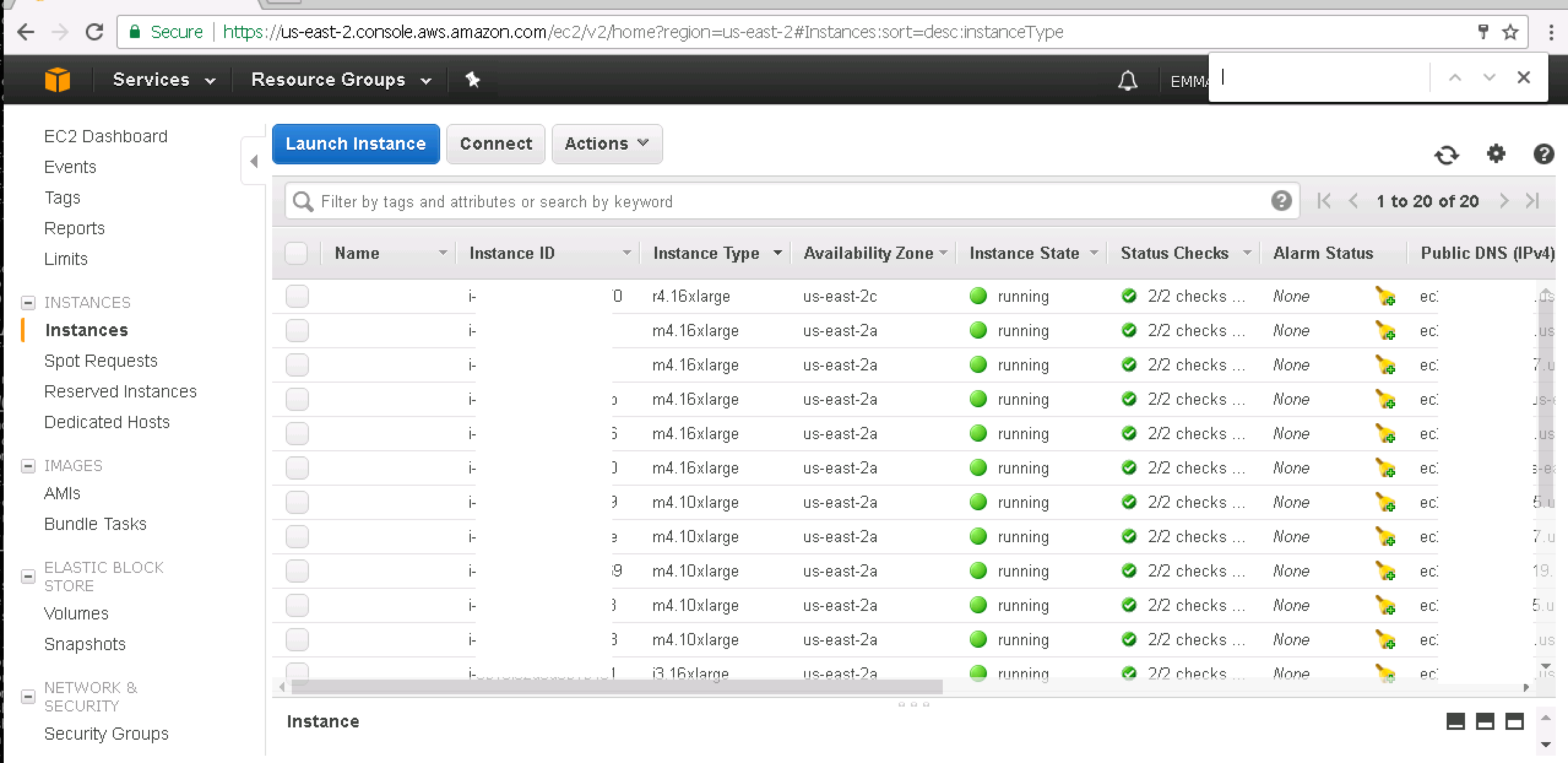The image size is (1568, 763).
Task: Check the first m4.10xlarge row checkbox
Action: pos(297,502)
